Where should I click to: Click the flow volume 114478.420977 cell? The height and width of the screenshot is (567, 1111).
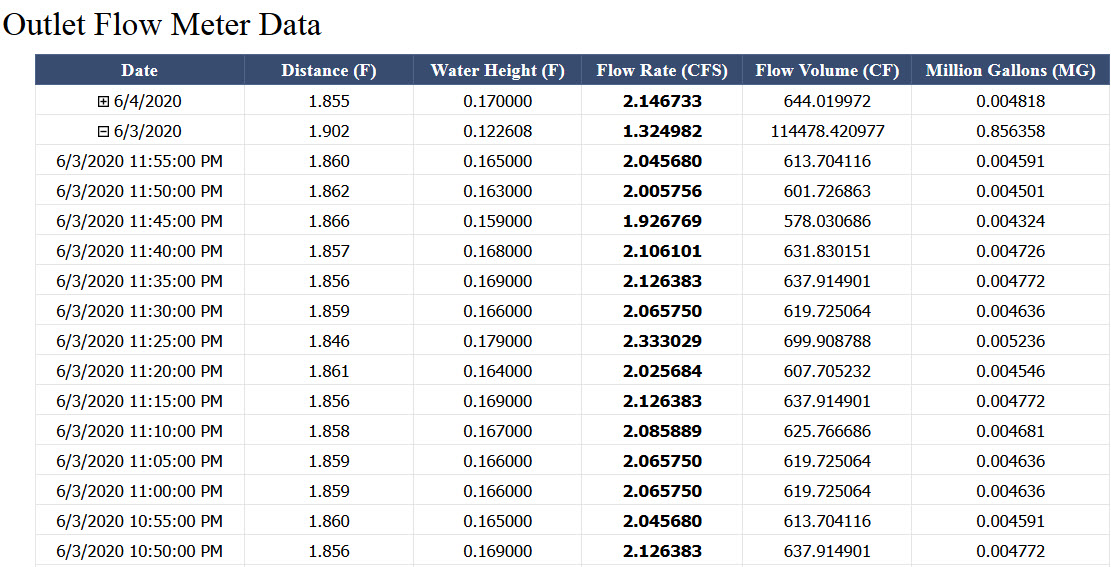[826, 131]
